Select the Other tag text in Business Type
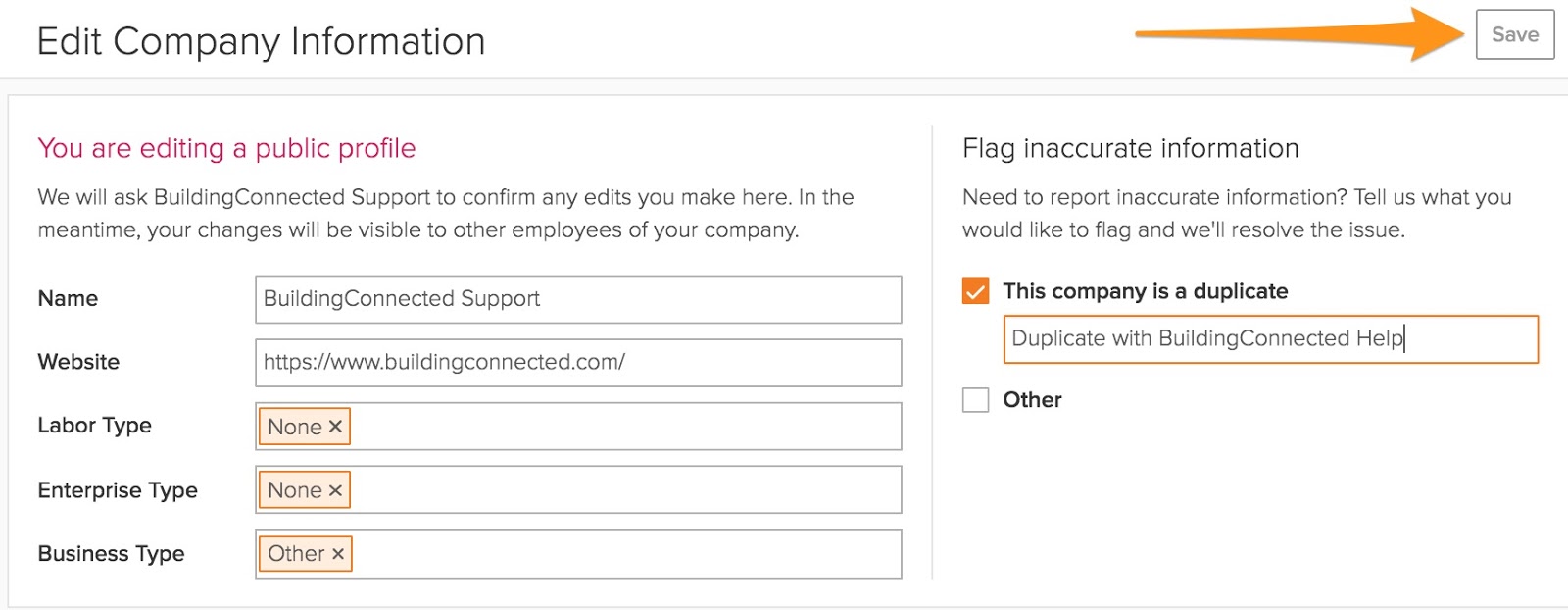 [x=296, y=554]
